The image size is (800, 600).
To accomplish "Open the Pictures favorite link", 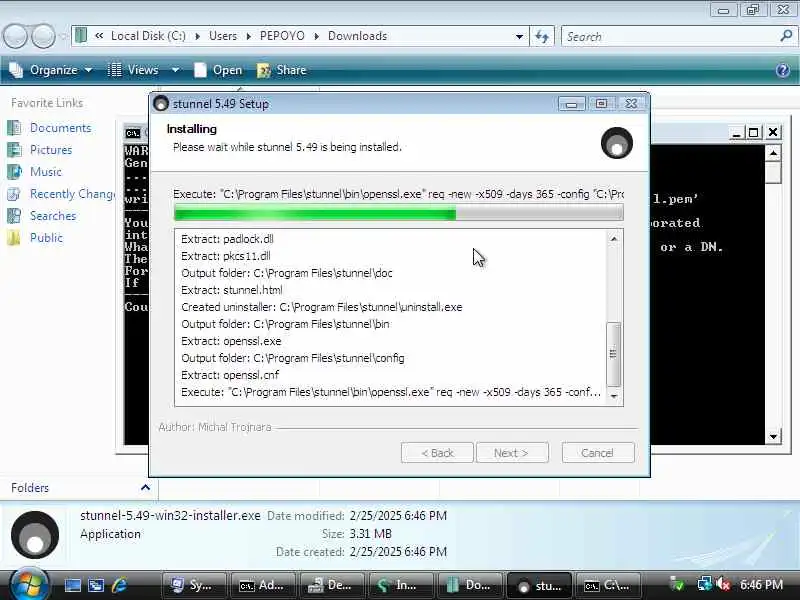I will pyautogui.click(x=51, y=150).
